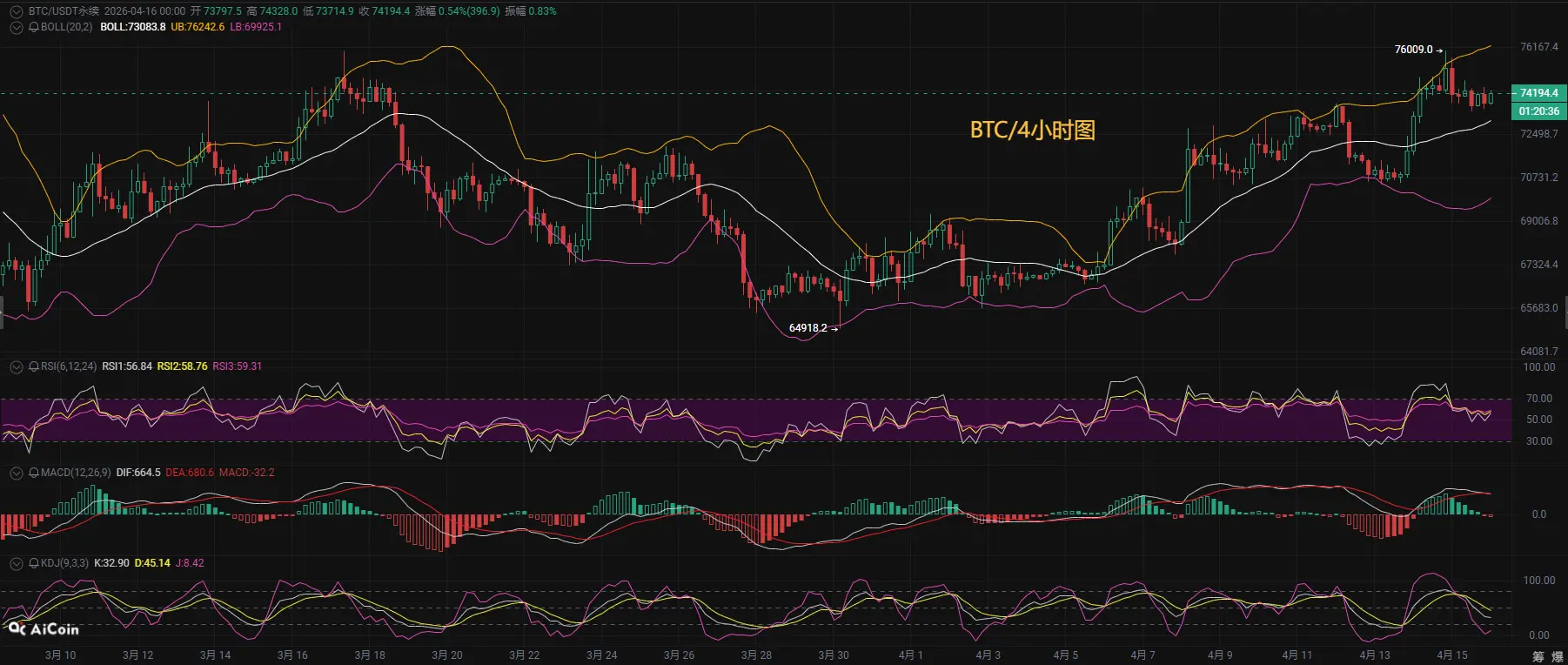This screenshot has width=1568, height=665.
Task: Click the BOLL:73083.8 mid band value
Action: coord(133,27)
